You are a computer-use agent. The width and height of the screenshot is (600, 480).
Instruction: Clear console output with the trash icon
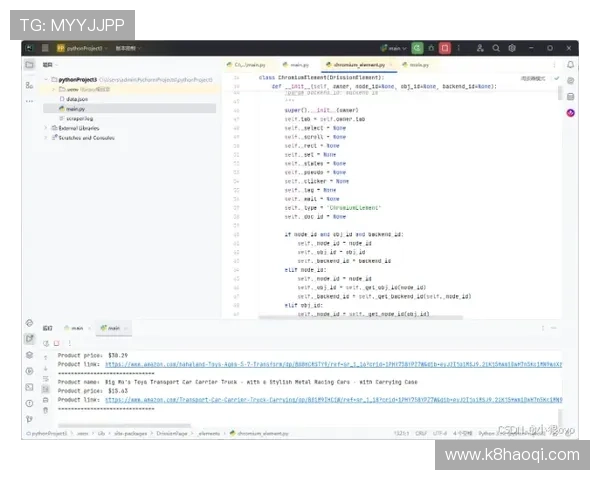tap(46, 410)
